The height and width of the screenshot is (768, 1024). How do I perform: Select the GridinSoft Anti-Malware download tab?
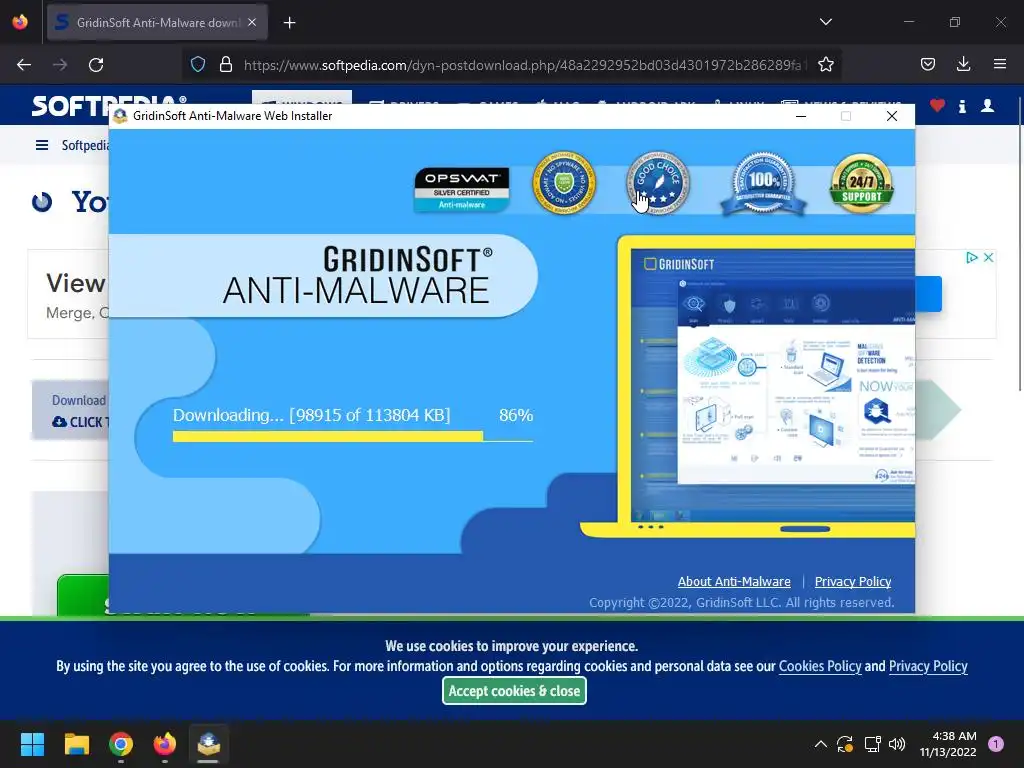click(x=157, y=23)
